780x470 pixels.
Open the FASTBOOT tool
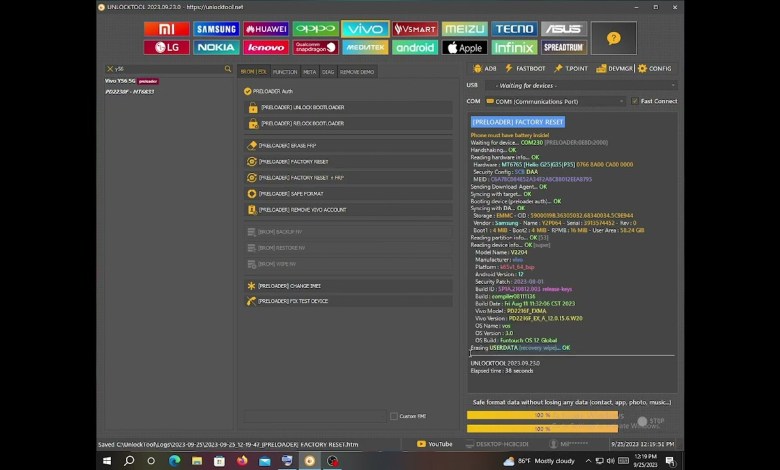coord(525,69)
